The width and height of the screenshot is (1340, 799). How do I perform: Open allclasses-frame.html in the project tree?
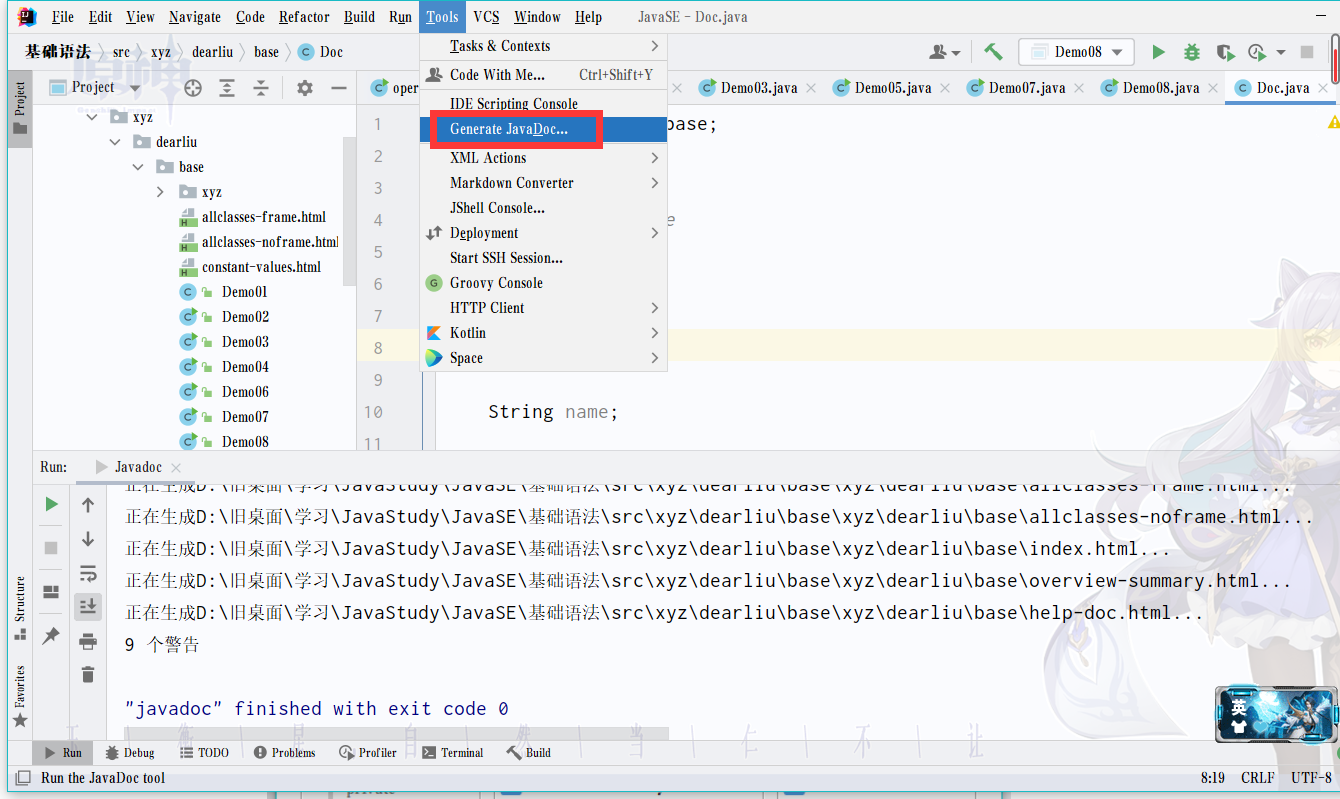(x=263, y=217)
